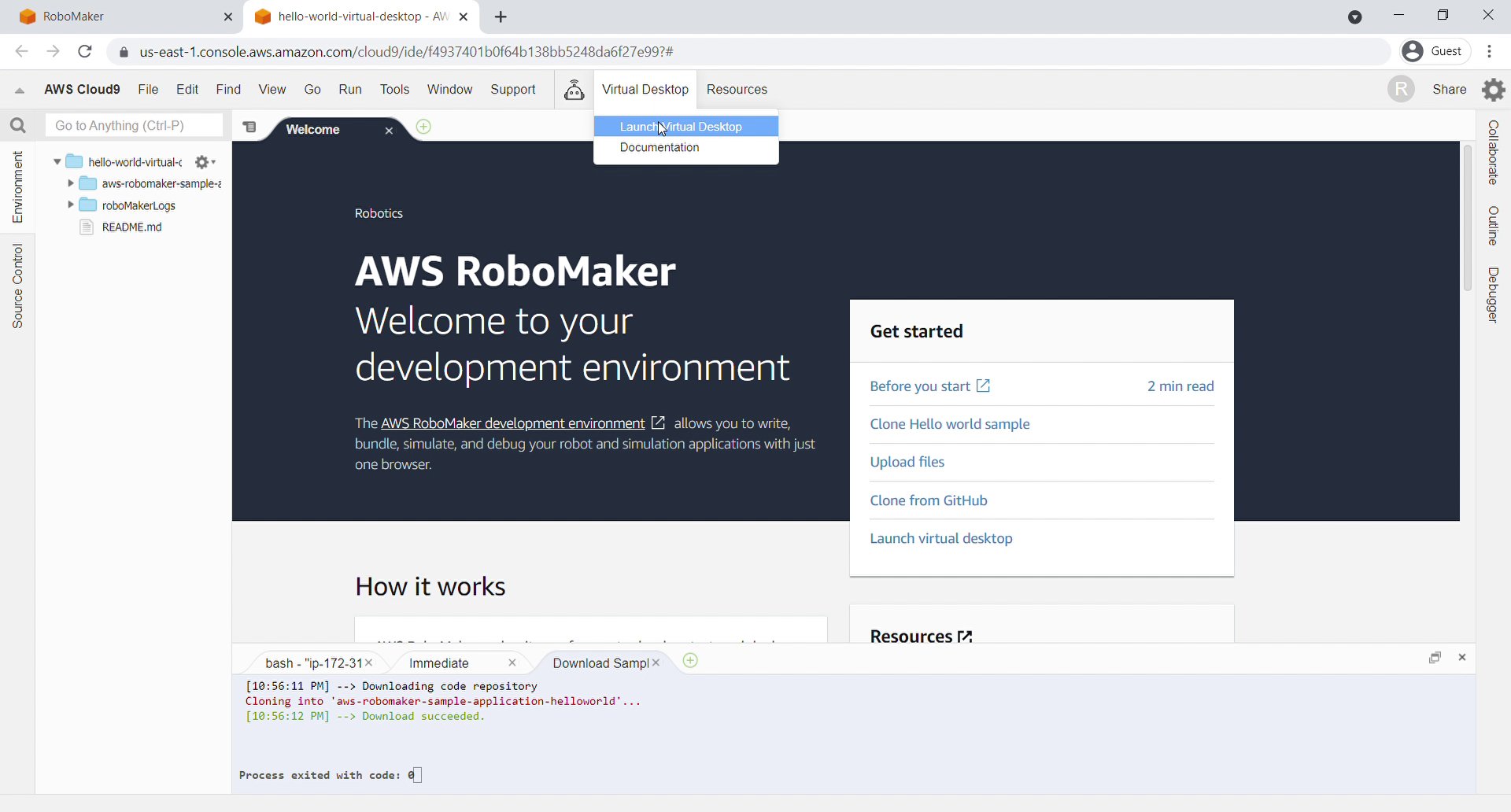Open the Outline side panel

1493,226
